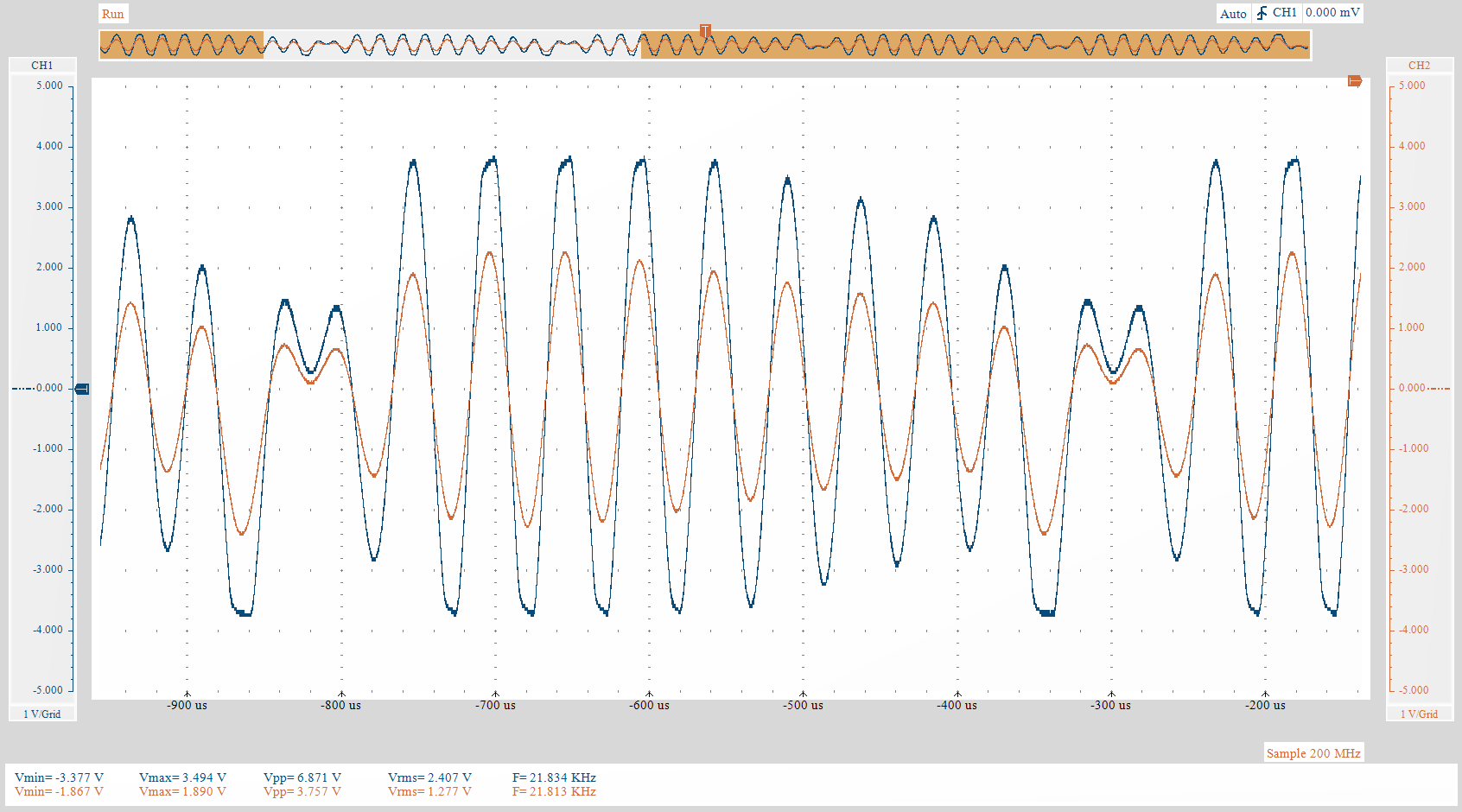Click the -5.000 label on CH1 axis
The width and height of the screenshot is (1462, 812).
click(x=48, y=691)
